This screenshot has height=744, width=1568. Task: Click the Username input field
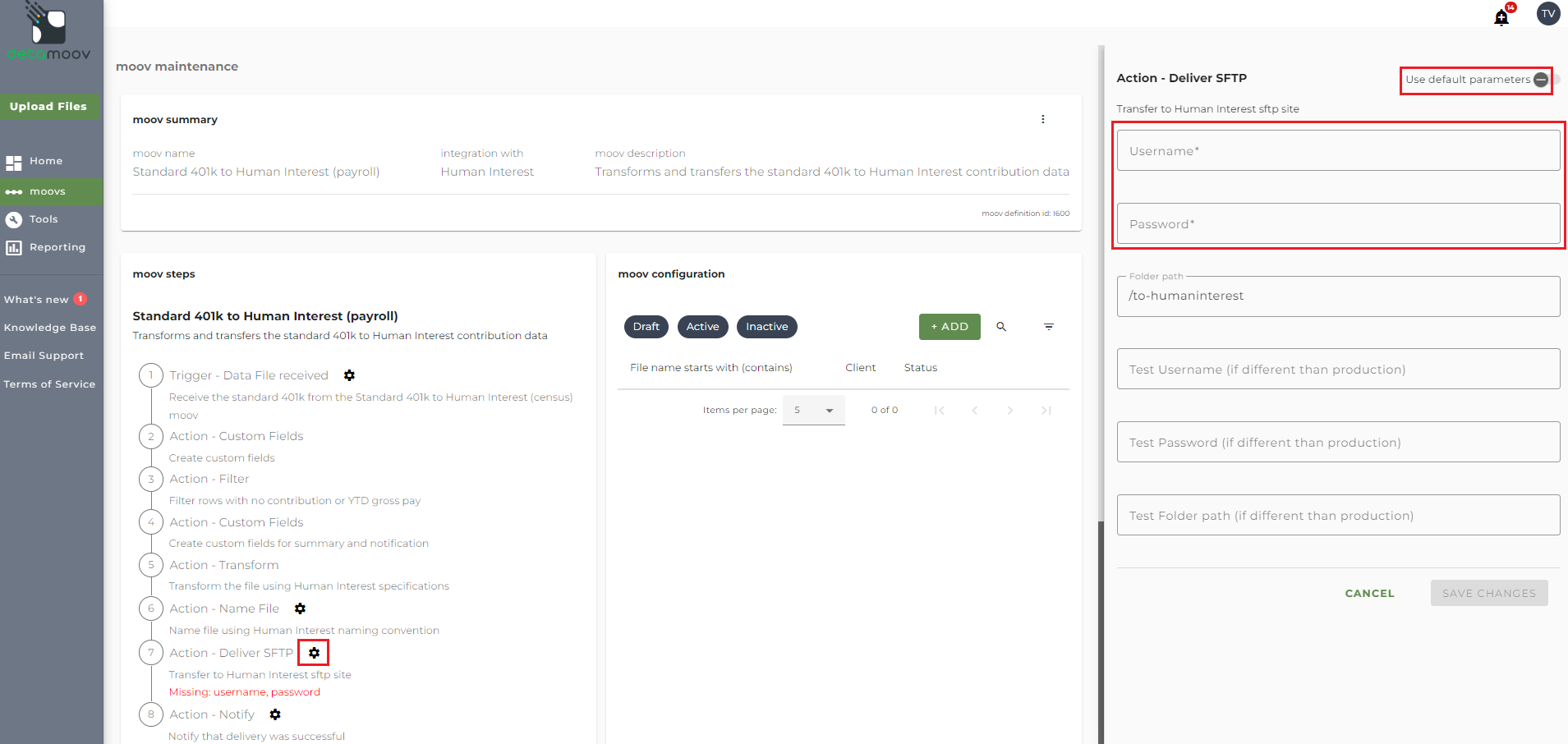pos(1338,151)
